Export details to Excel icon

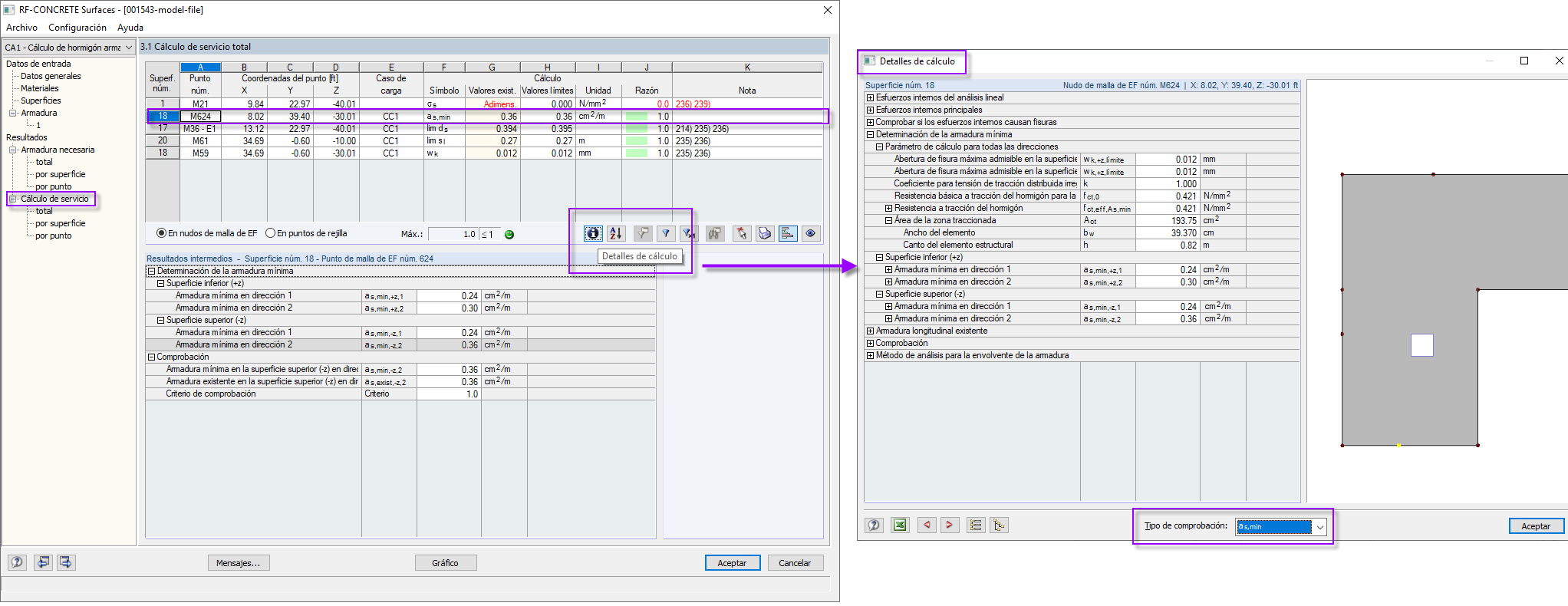[x=900, y=525]
